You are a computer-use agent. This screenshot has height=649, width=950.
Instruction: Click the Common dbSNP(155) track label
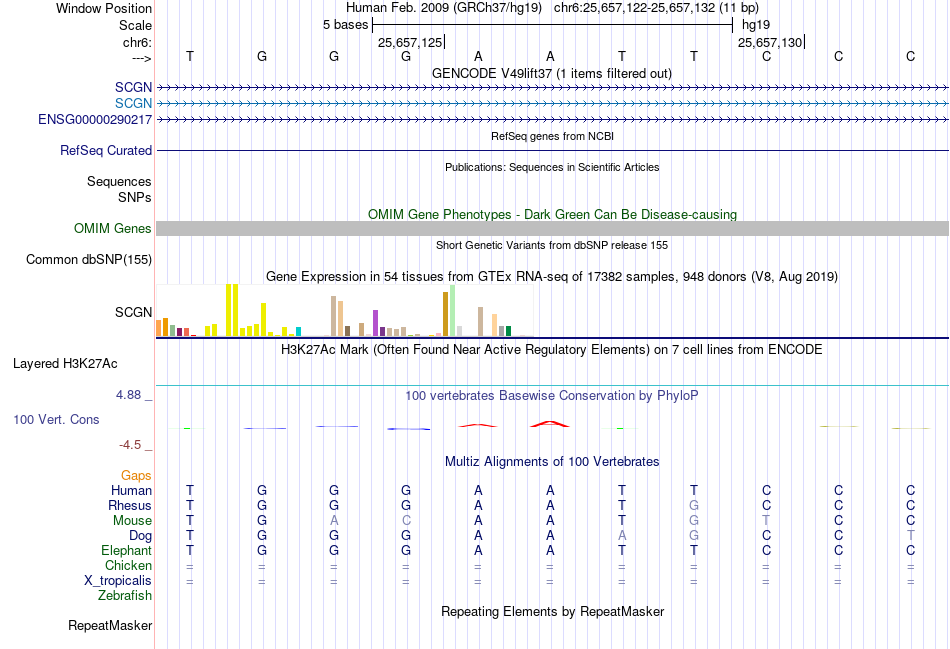point(89,259)
